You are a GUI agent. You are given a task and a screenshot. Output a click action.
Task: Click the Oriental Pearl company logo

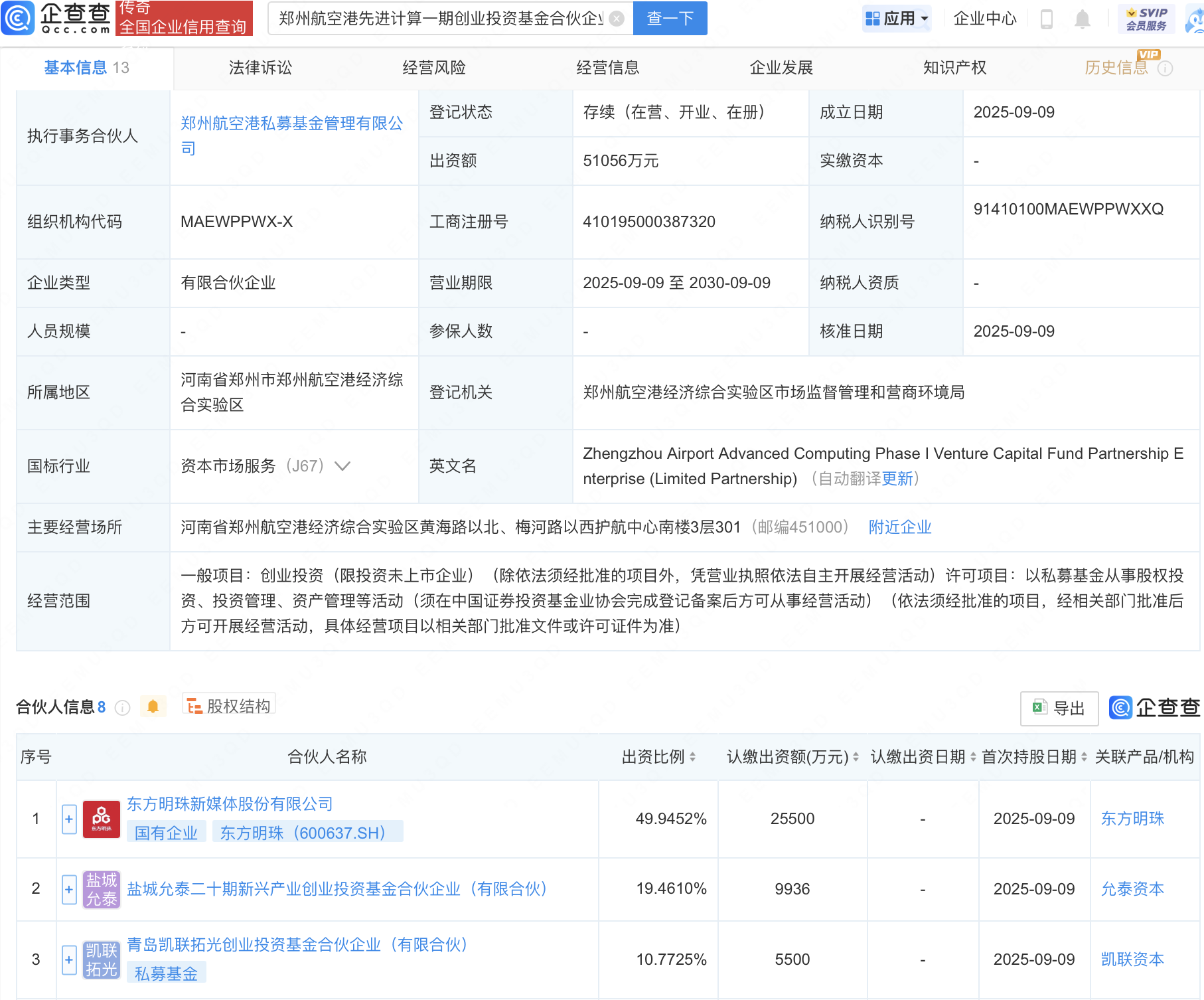click(x=102, y=819)
